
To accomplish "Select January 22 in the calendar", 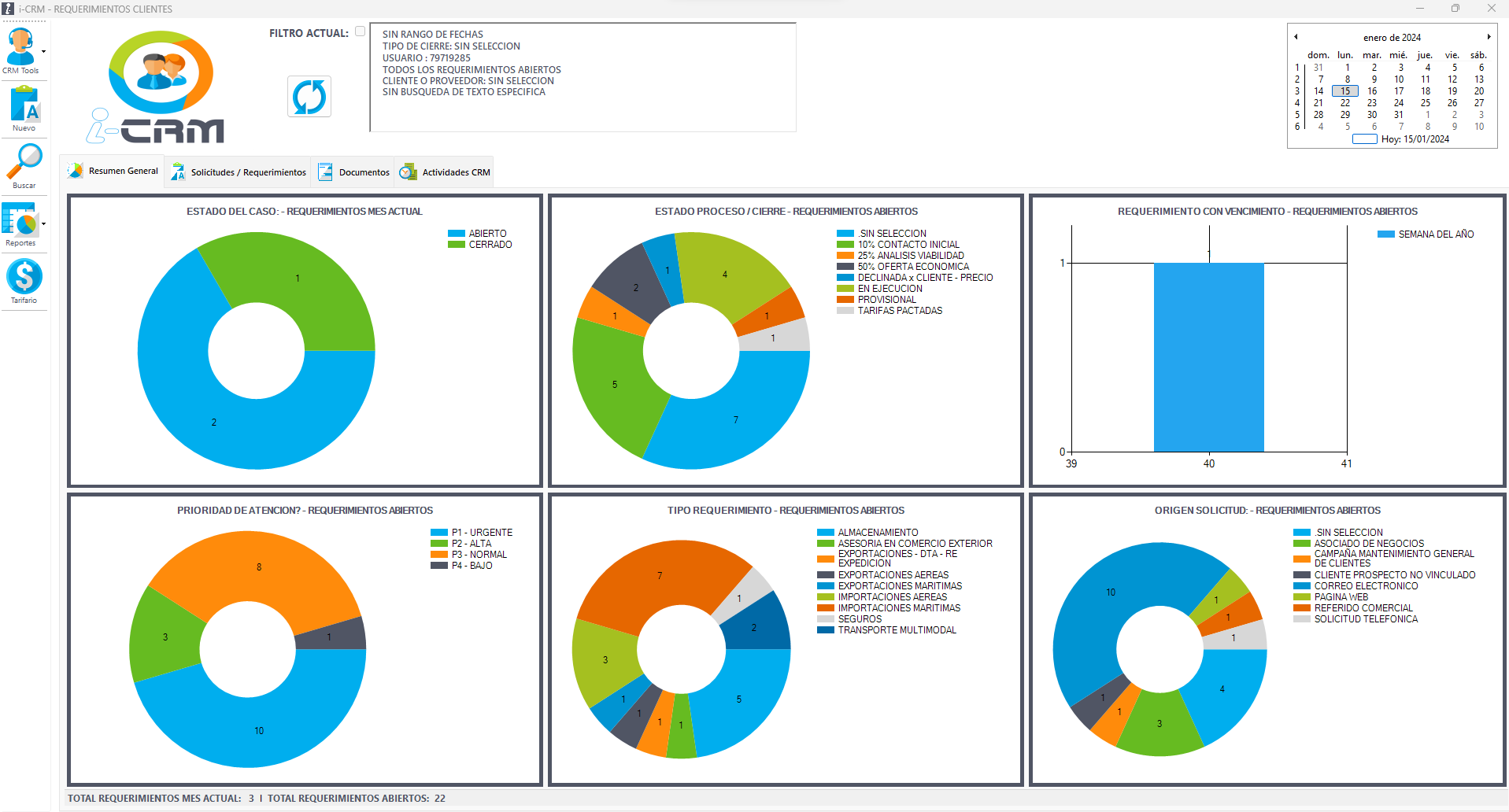I will (1345, 103).
